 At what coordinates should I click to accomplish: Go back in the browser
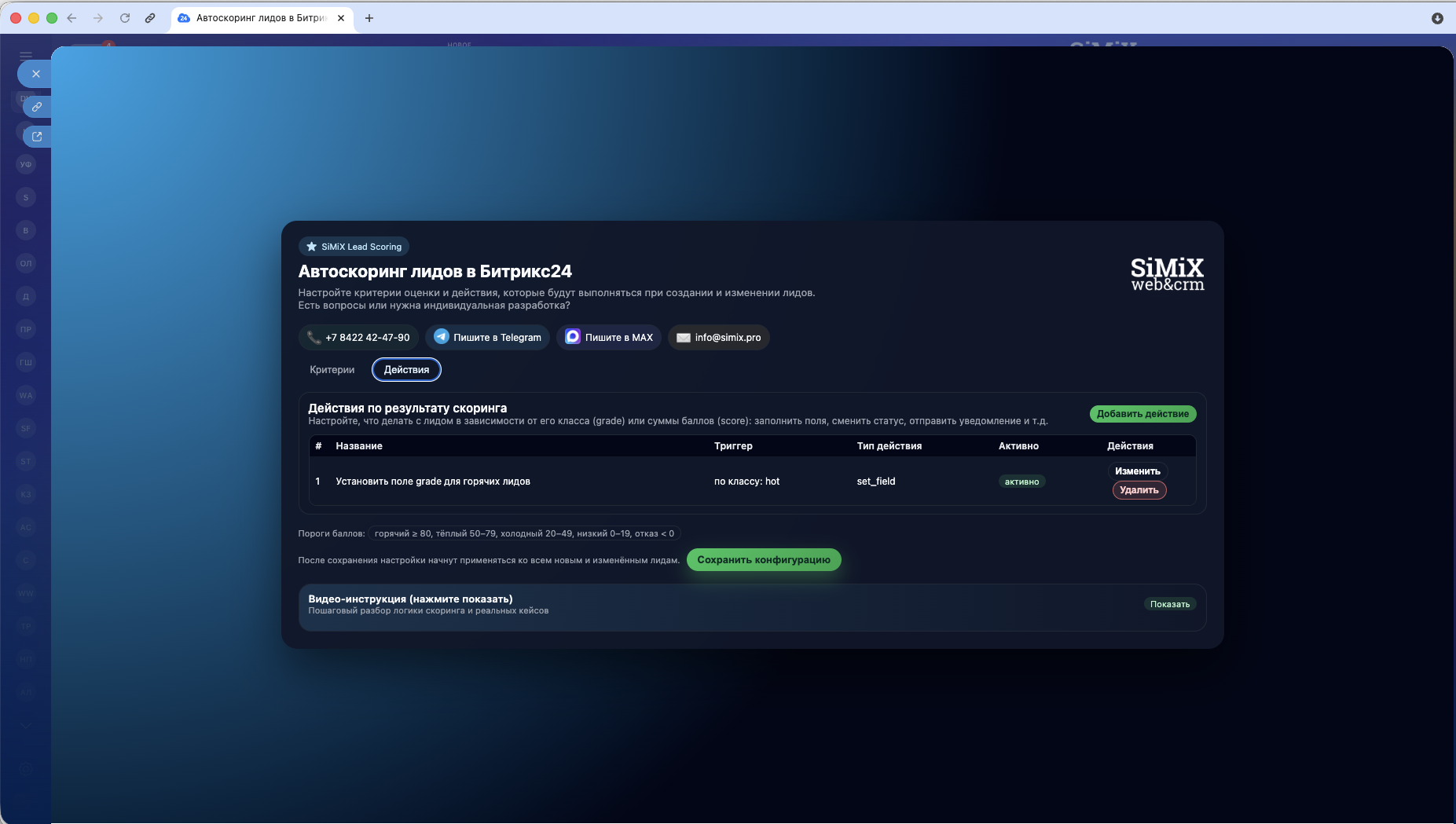[72, 18]
